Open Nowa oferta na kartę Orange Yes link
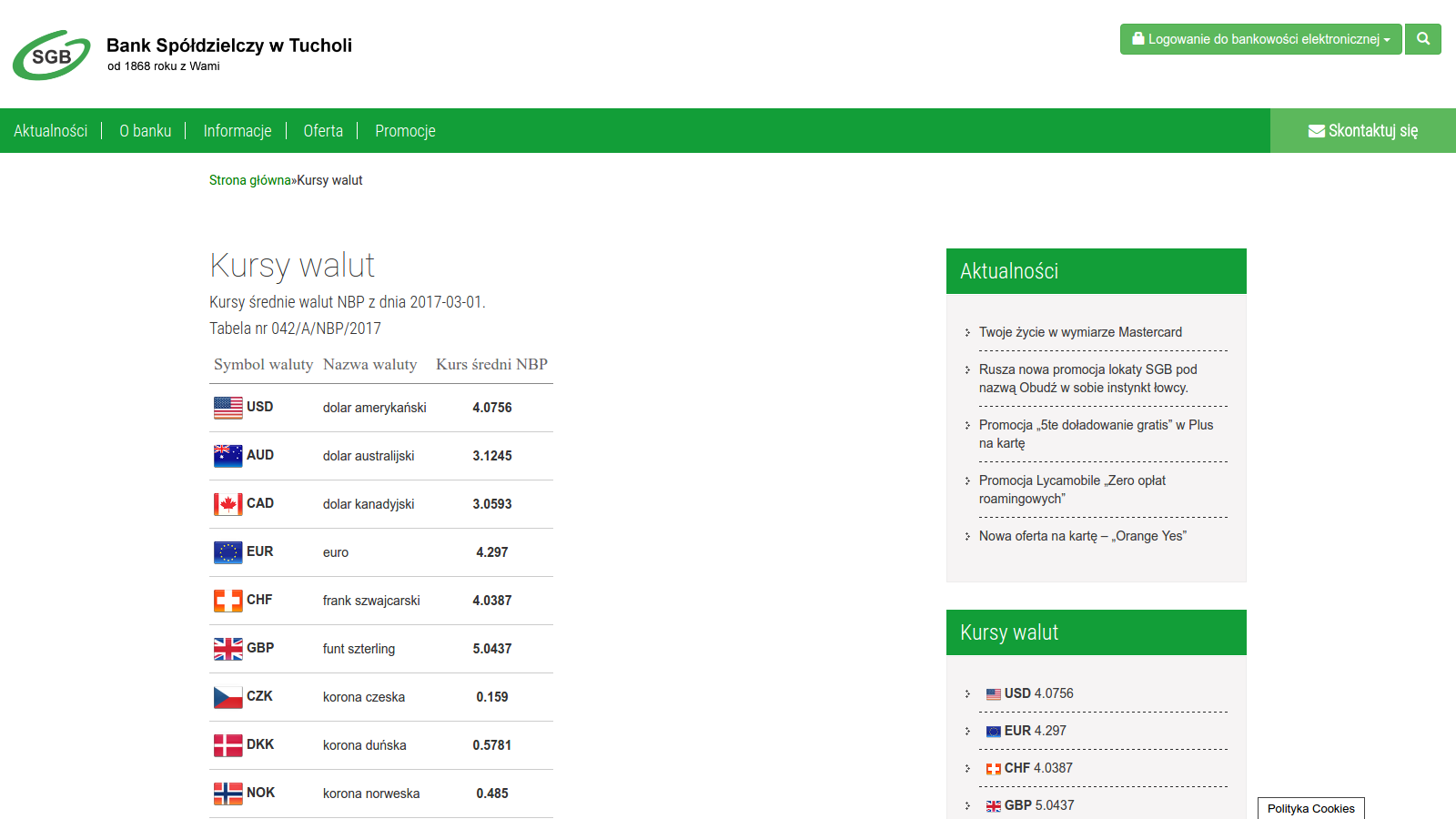1456x819 pixels. pos(1082,536)
